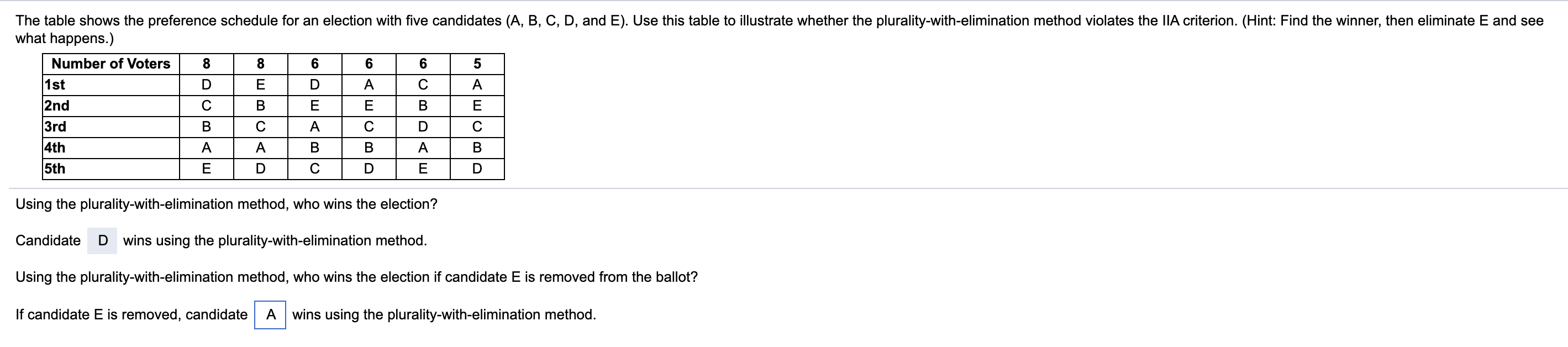Click the "3rd" row label cell

(111, 127)
